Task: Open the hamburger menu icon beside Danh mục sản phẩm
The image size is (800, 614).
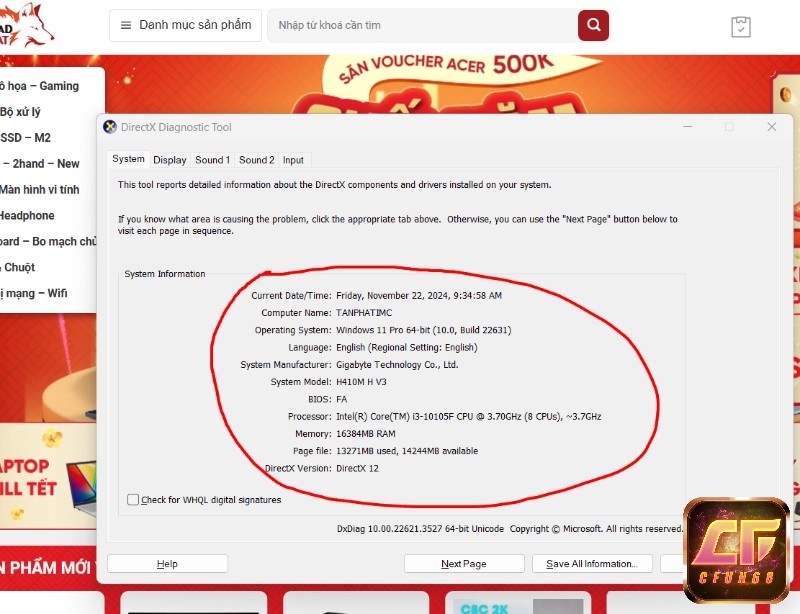Action: click(126, 25)
